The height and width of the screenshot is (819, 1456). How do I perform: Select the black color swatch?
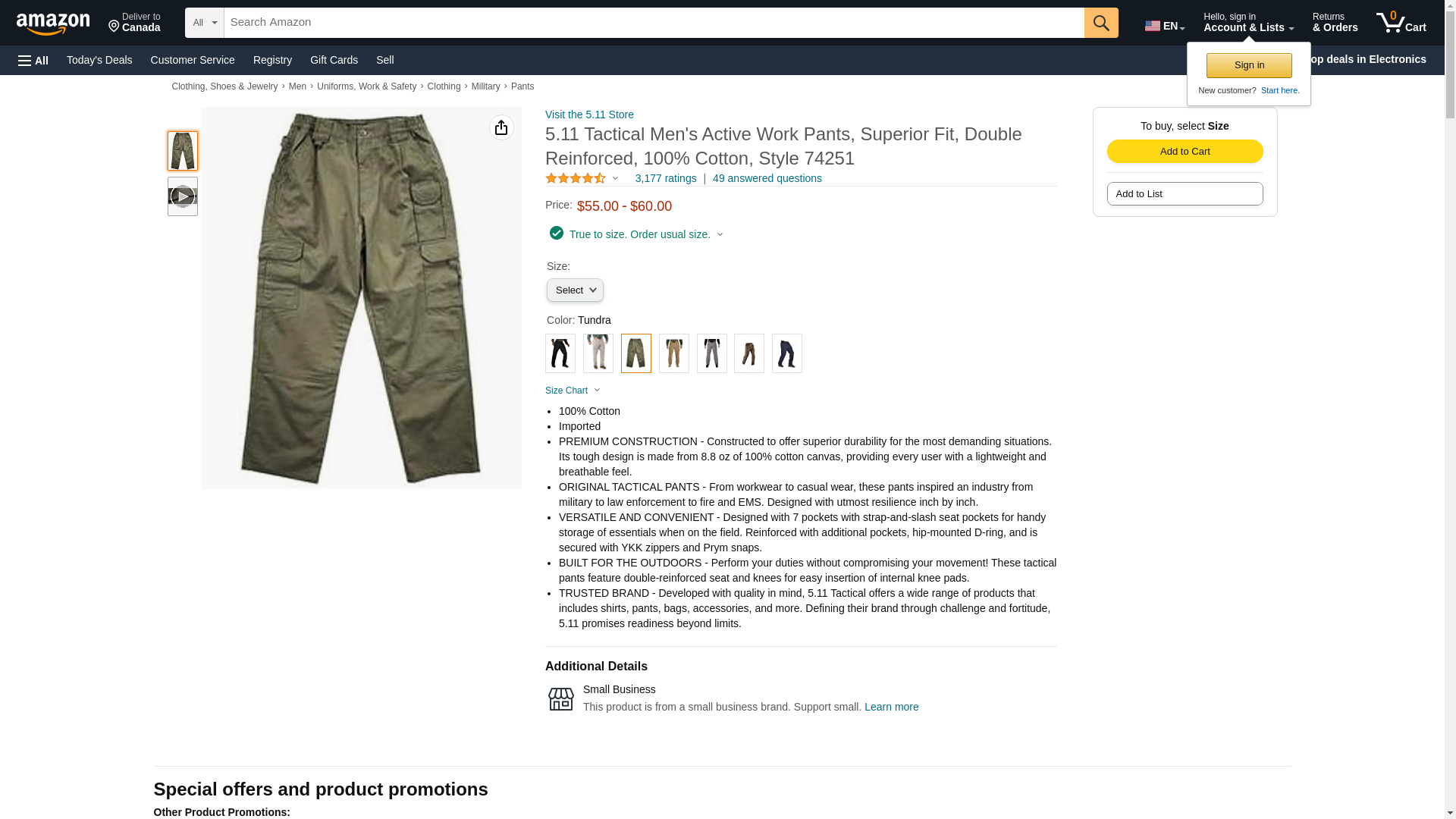pos(560,353)
